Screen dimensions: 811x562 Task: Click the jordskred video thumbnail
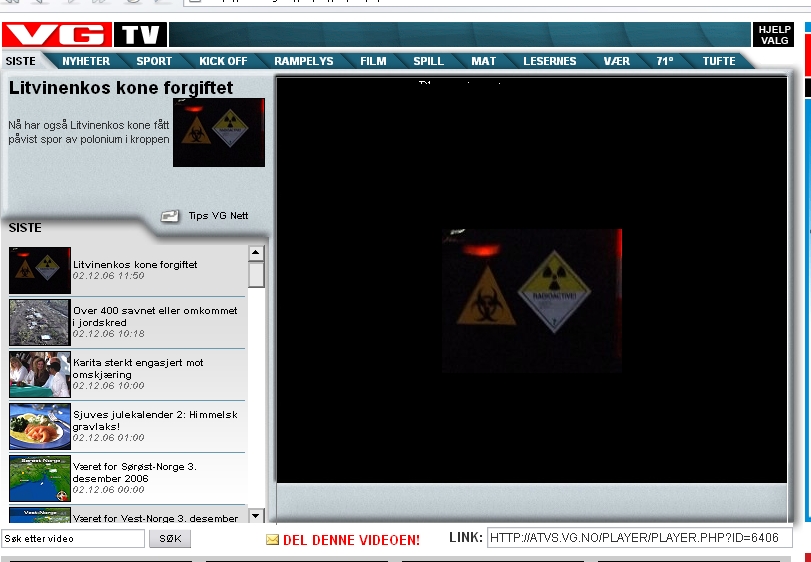(40, 323)
